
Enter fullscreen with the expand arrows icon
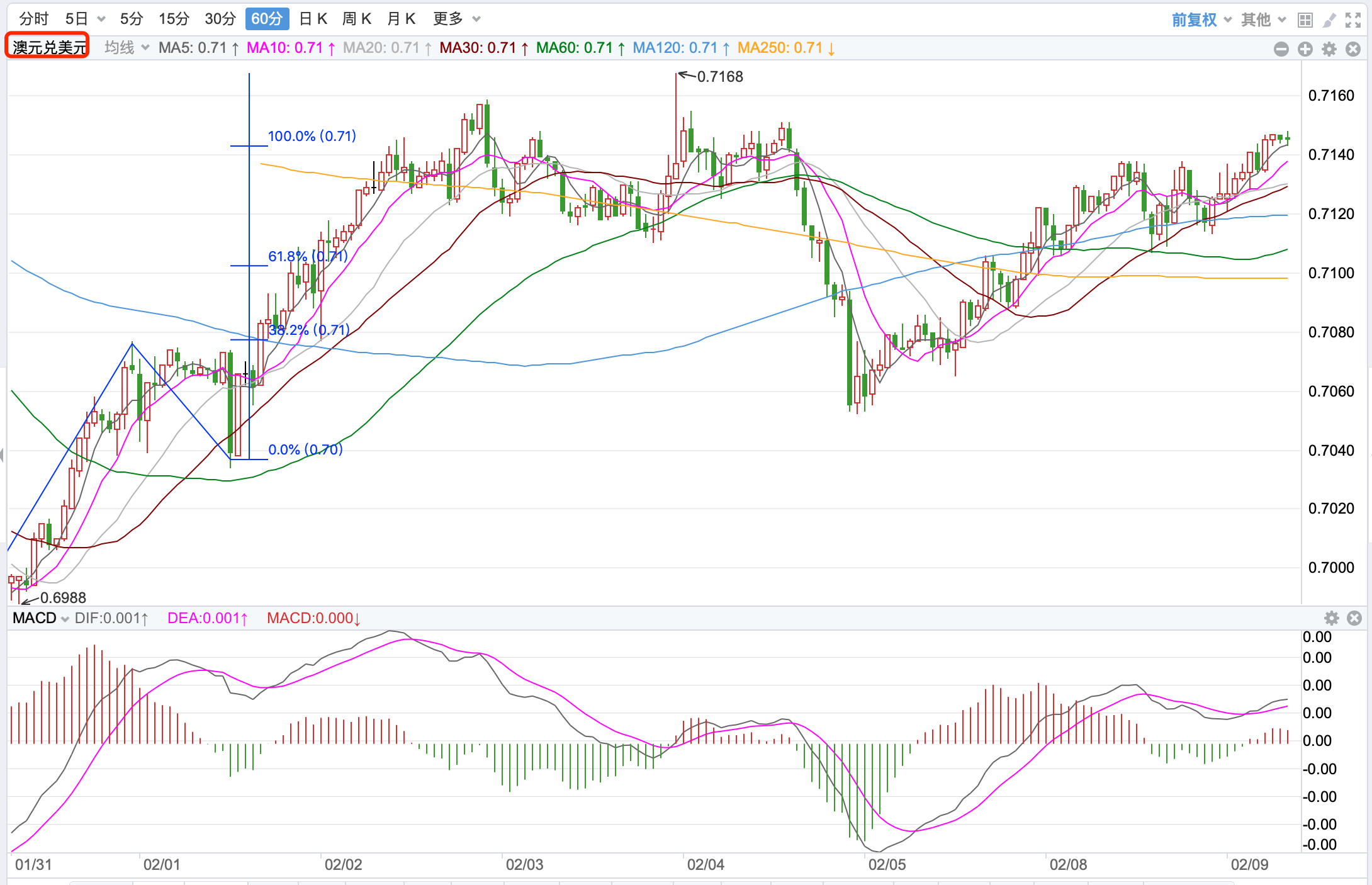point(1353,20)
